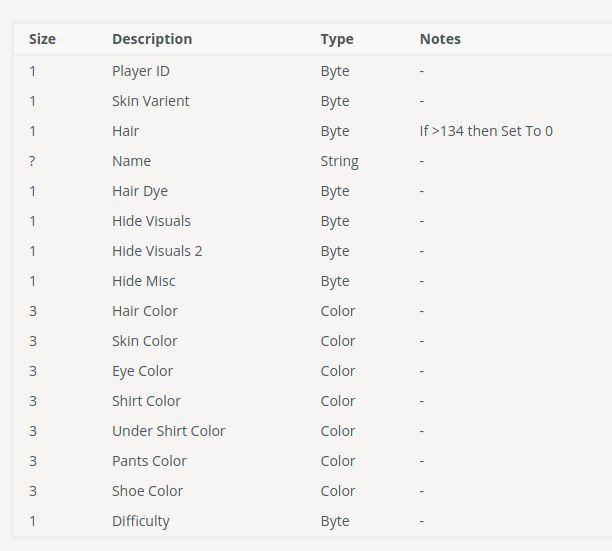
Task: Click the Notes column header
Action: tap(440, 39)
